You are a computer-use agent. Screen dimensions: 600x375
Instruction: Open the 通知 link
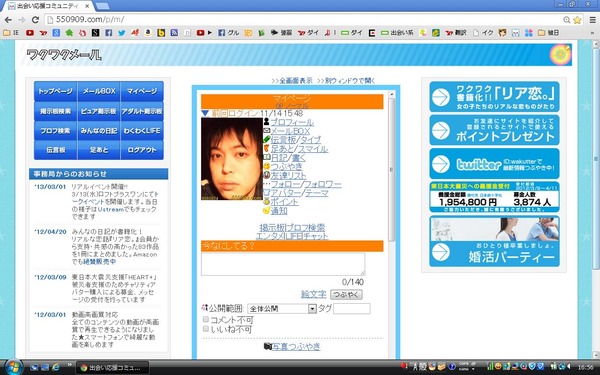click(279, 210)
